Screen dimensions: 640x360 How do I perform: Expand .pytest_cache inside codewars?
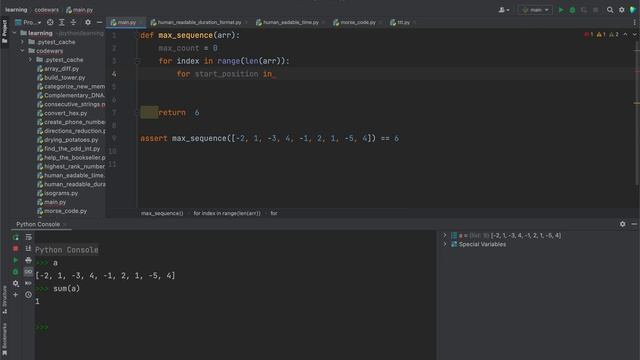[x=30, y=60]
